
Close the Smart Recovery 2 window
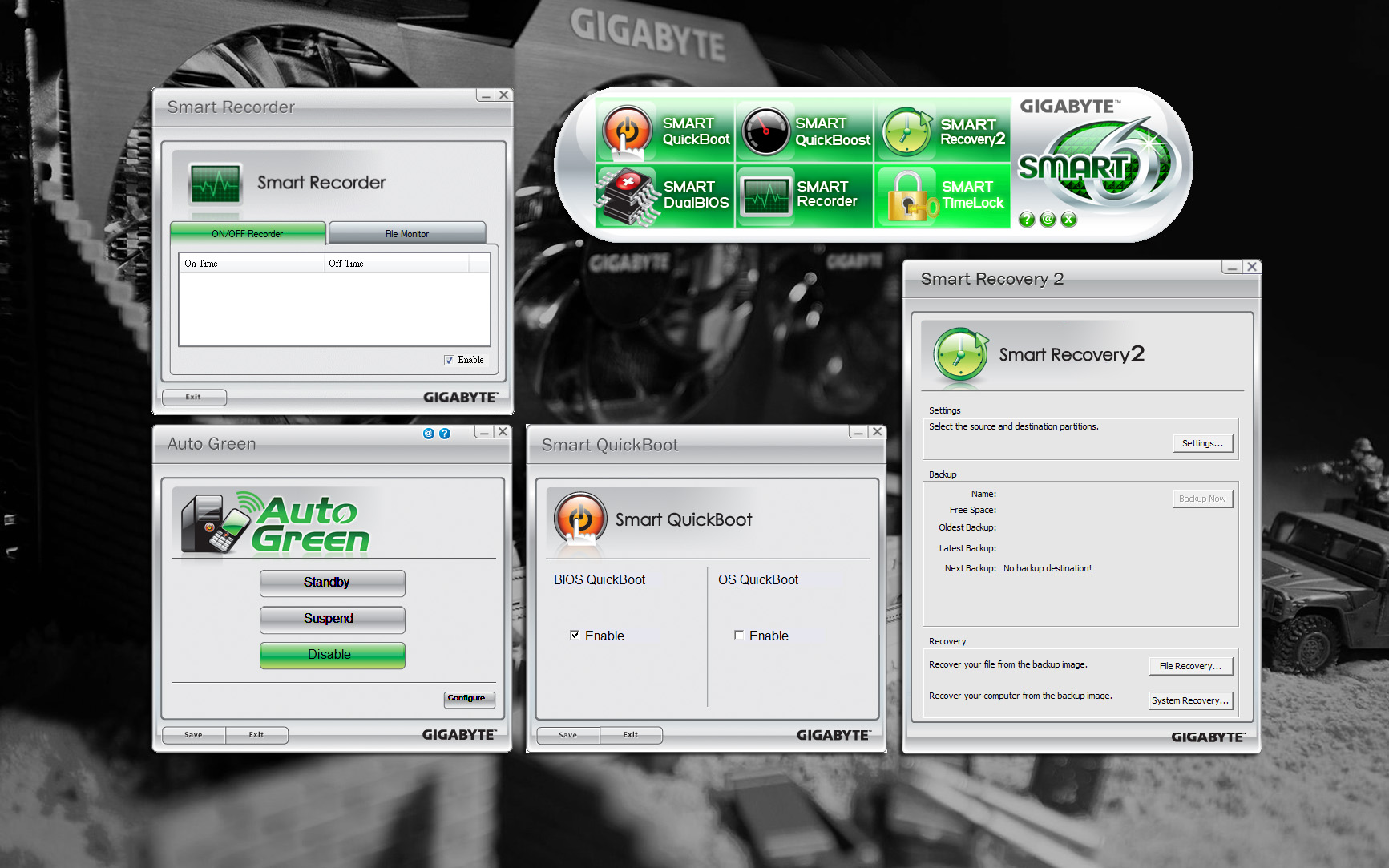pyautogui.click(x=1252, y=267)
